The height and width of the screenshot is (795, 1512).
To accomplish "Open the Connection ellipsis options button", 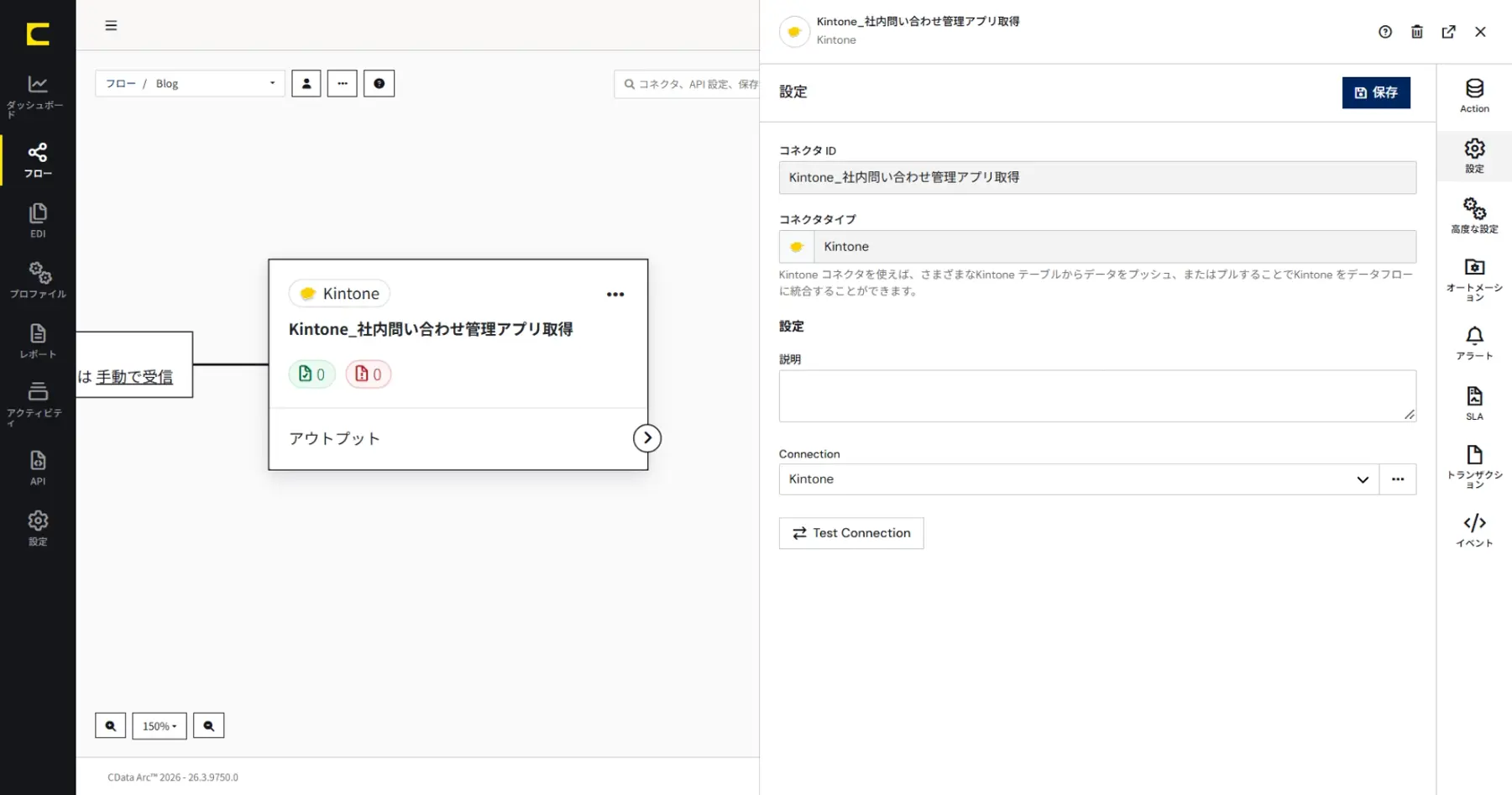I will [1398, 479].
